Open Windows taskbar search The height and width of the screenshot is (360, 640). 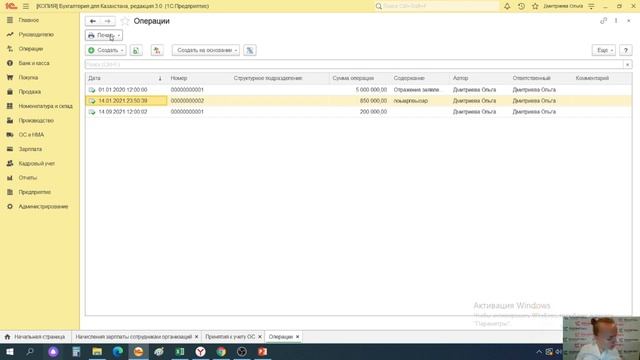click(30, 351)
